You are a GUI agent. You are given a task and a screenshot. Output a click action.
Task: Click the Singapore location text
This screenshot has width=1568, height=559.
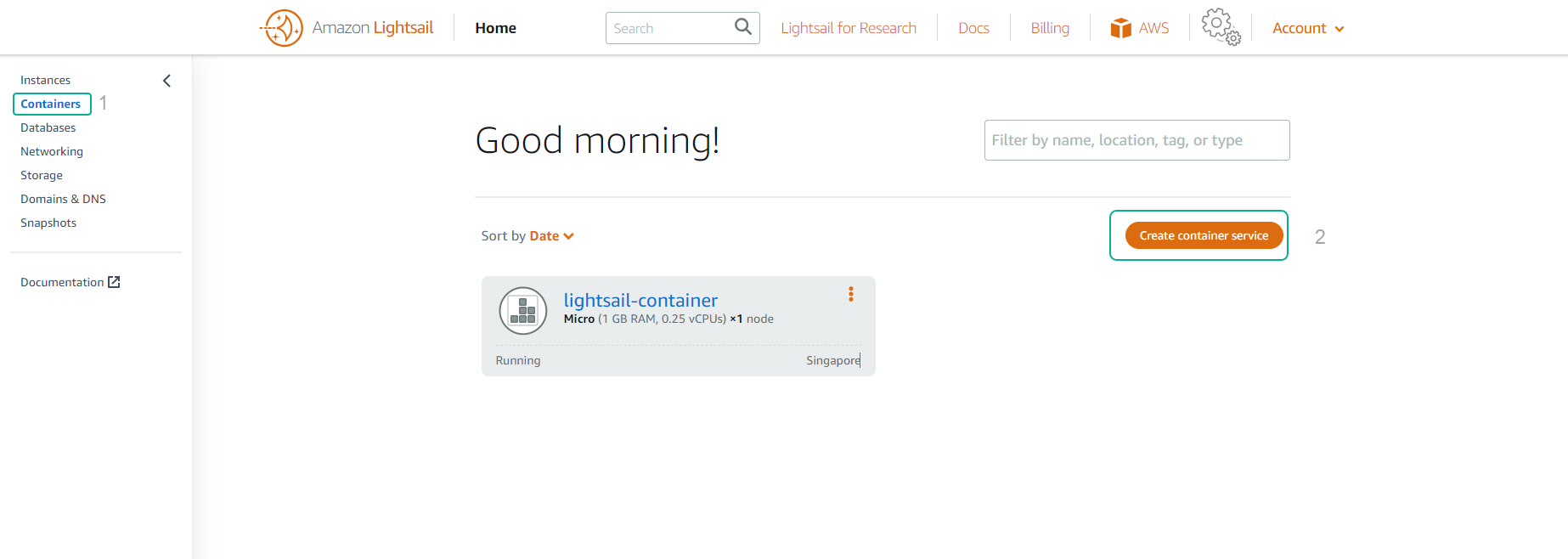click(x=833, y=360)
